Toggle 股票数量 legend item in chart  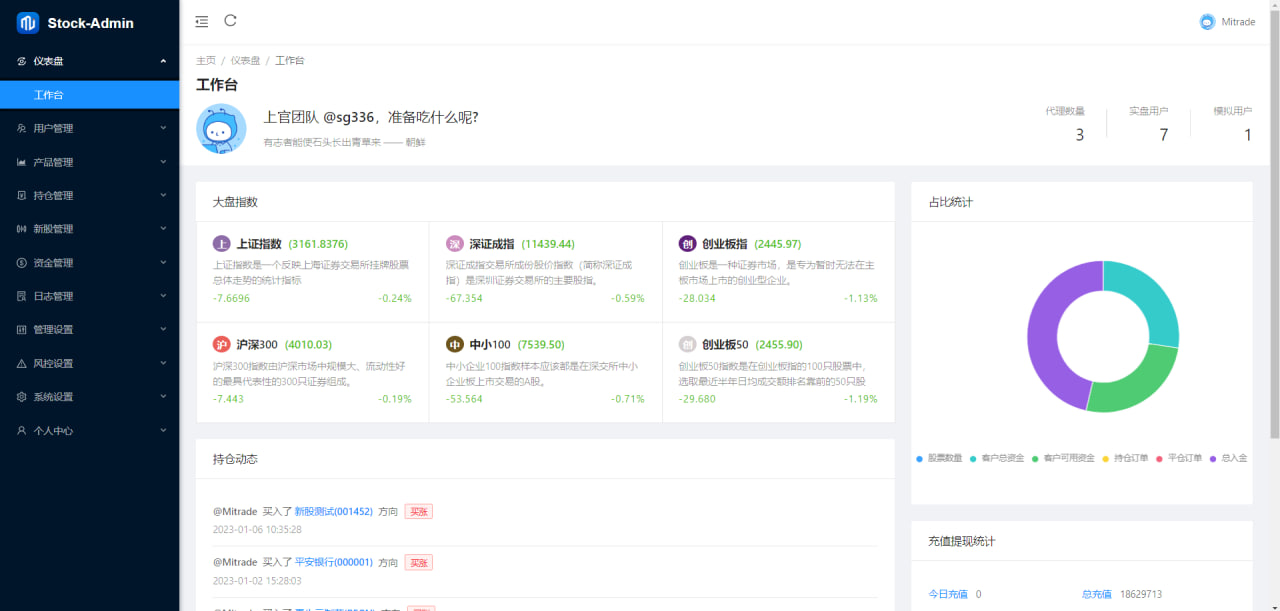(939, 458)
